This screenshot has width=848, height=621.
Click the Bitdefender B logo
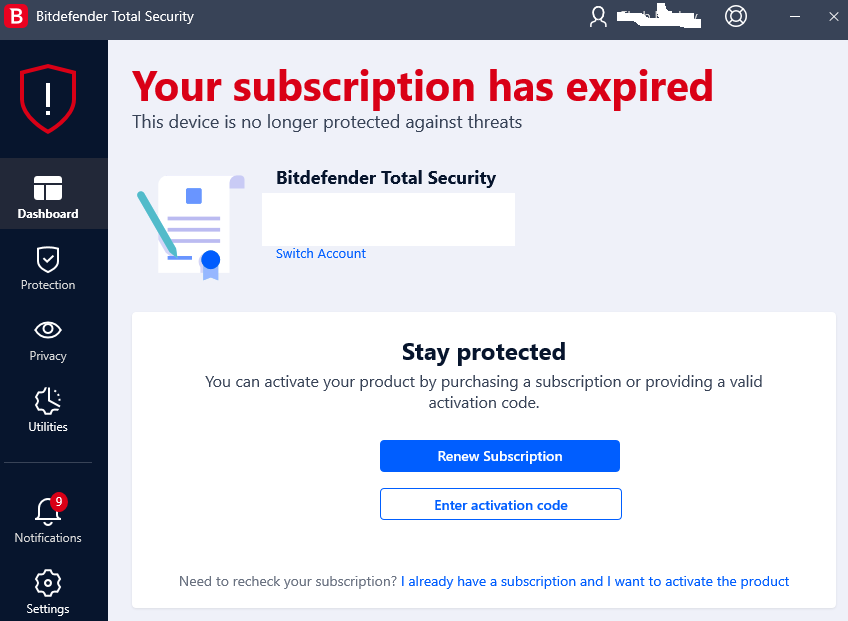click(x=16, y=16)
